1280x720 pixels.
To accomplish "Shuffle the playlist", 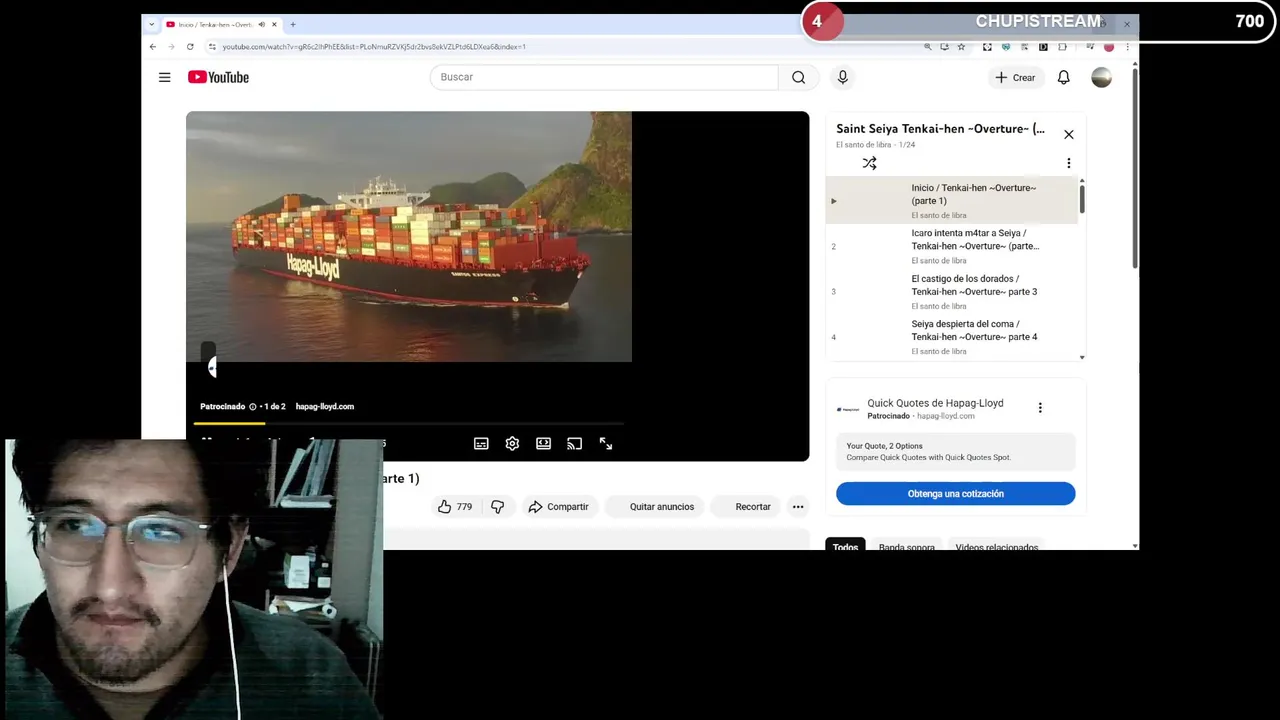I will pyautogui.click(x=869, y=163).
